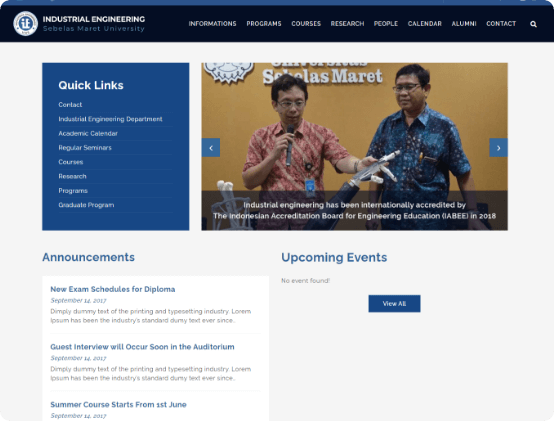554x421 pixels.
Task: Click the Quick Links heading
Action: pos(91,85)
